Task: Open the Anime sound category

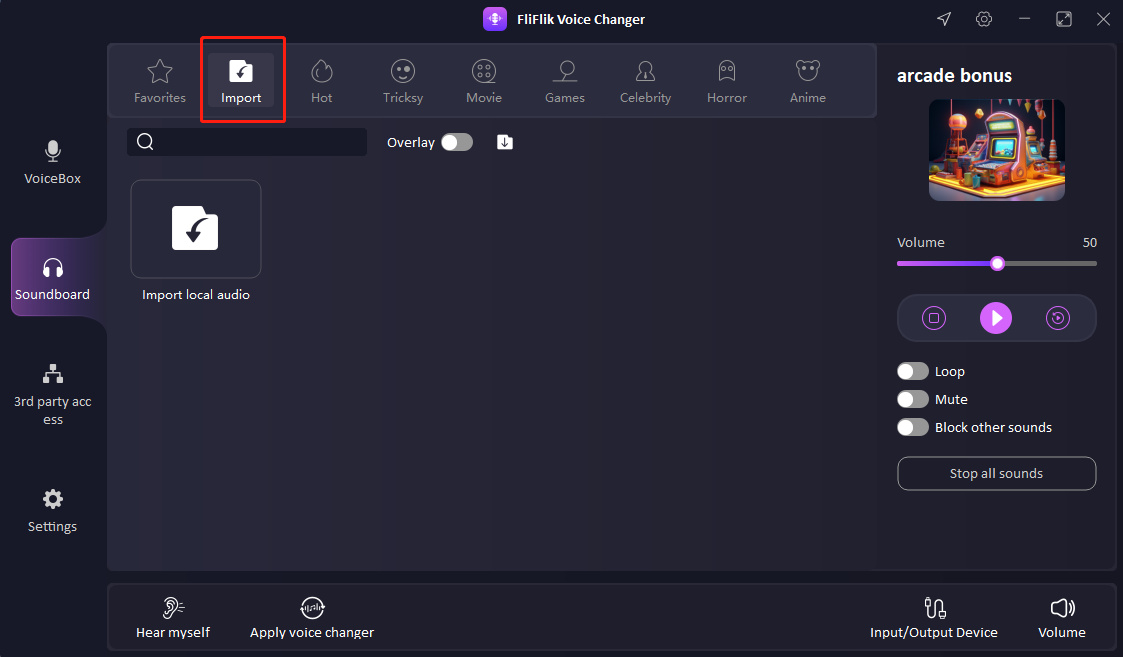Action: click(807, 81)
